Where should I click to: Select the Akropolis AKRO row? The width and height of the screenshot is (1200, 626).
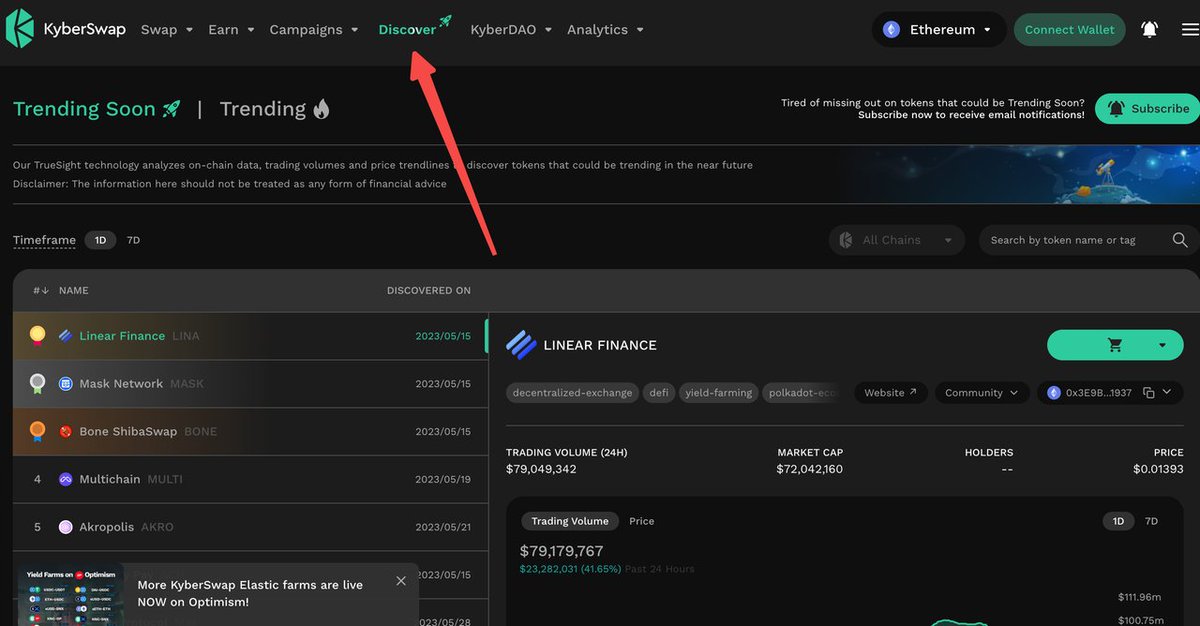click(x=251, y=527)
